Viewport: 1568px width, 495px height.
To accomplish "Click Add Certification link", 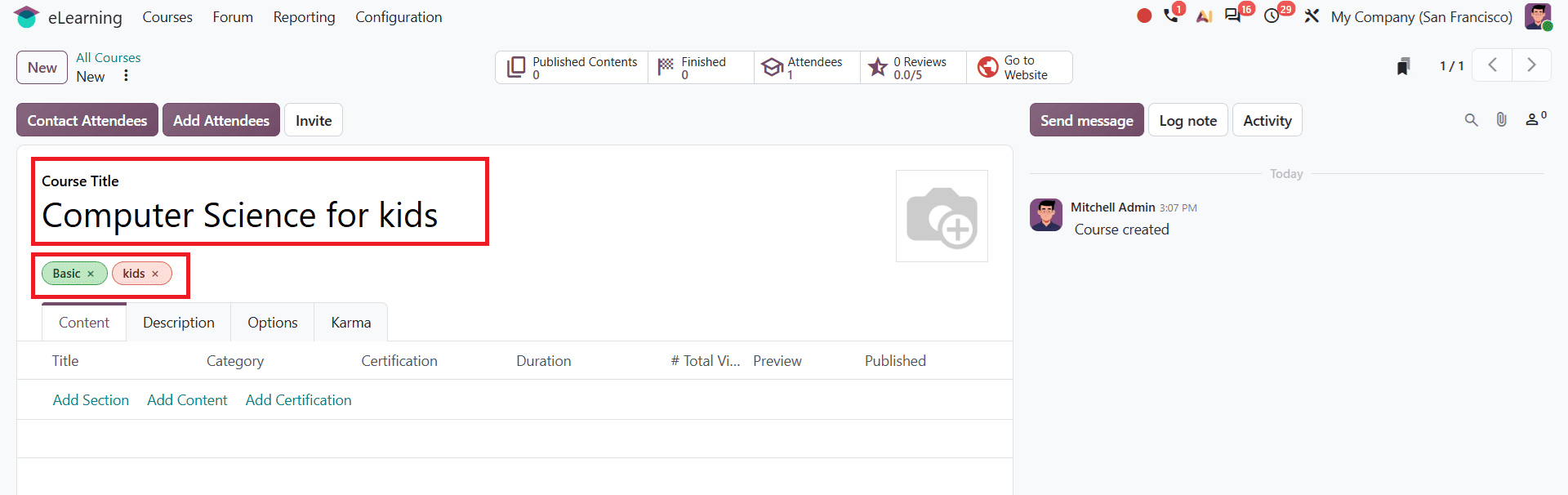I will (x=298, y=400).
